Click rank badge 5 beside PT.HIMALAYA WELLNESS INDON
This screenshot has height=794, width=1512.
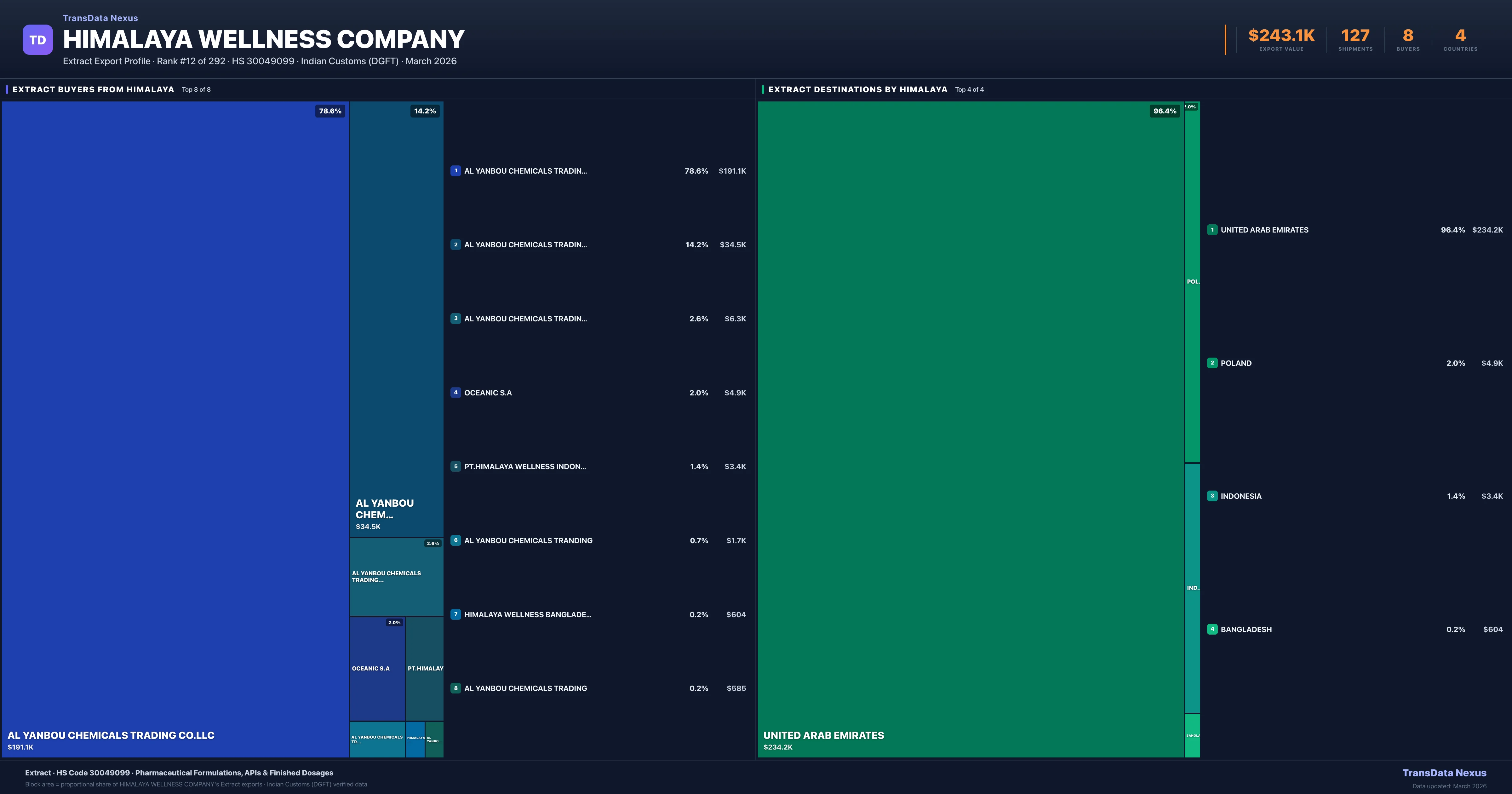pyautogui.click(x=456, y=466)
